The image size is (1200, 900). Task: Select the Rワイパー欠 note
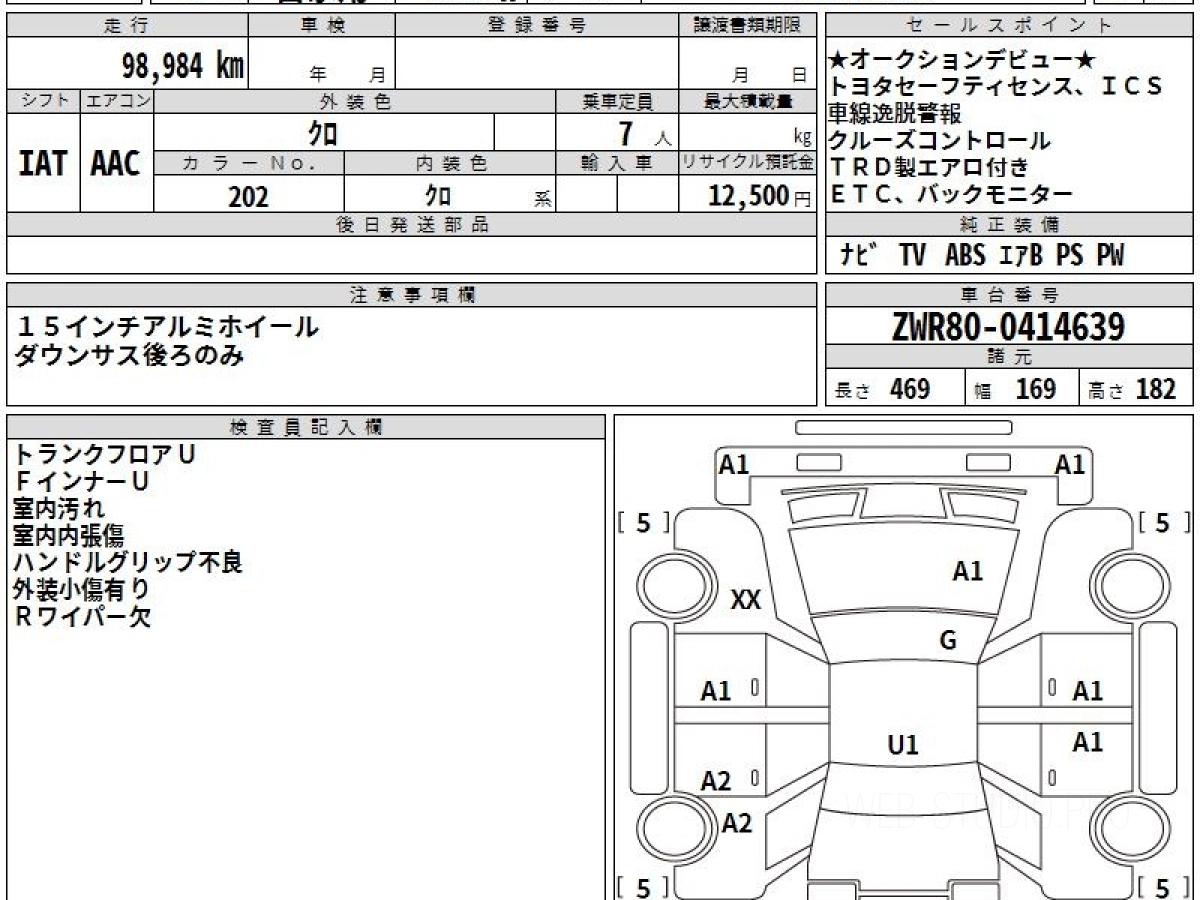click(83, 616)
